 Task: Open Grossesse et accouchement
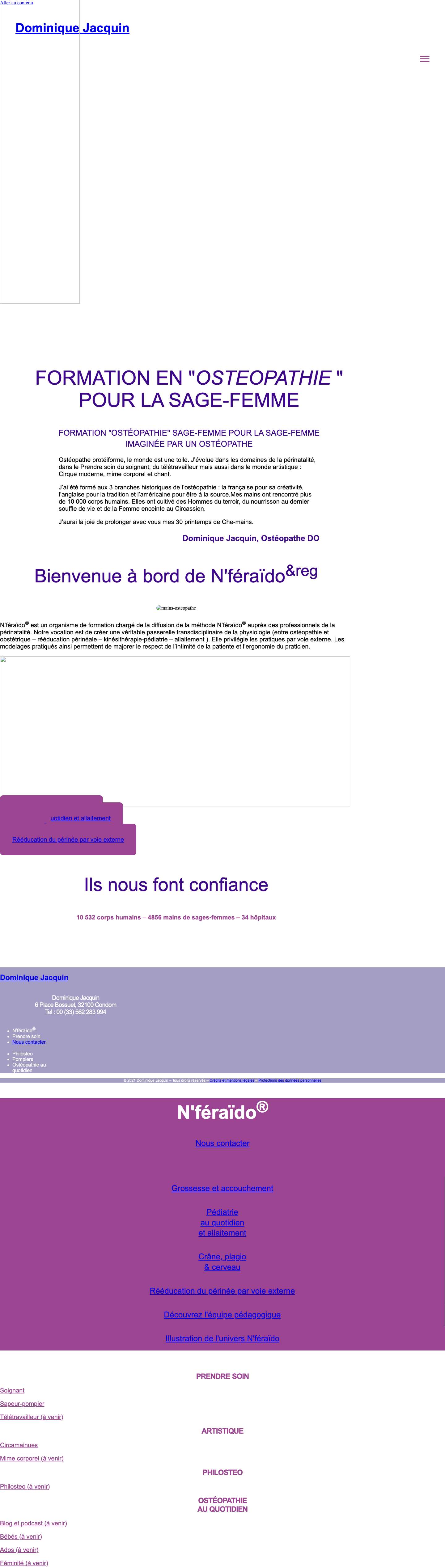(222, 1188)
